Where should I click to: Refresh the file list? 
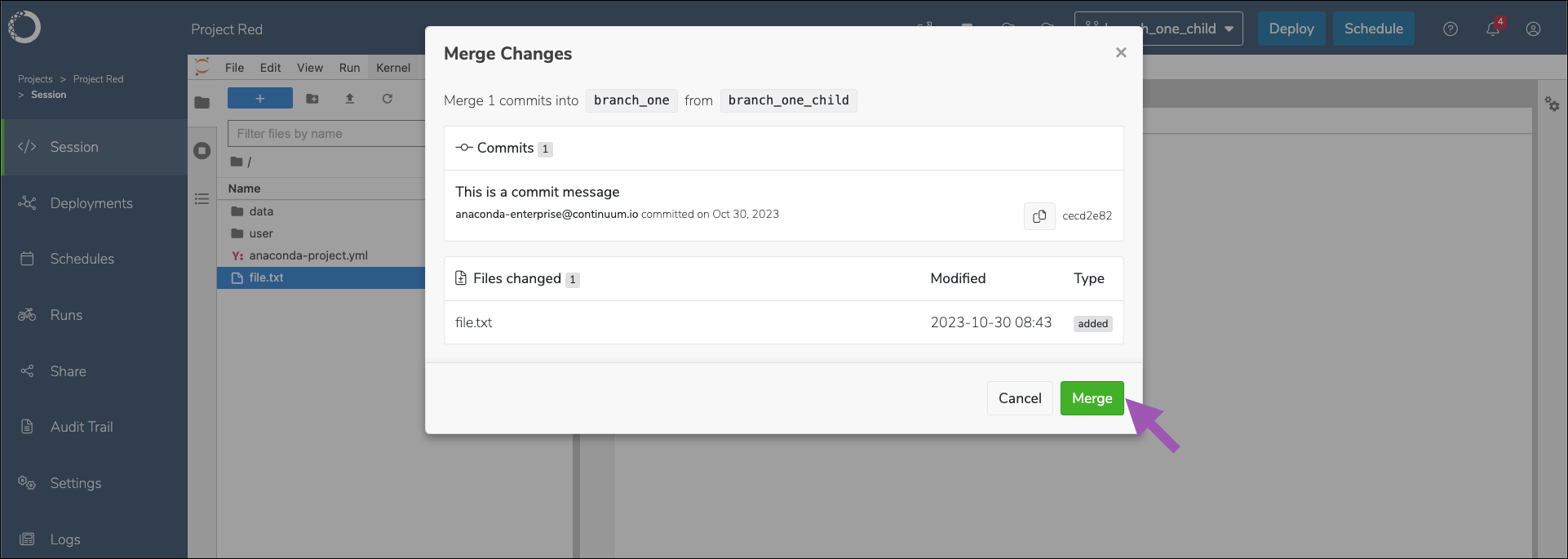[388, 99]
